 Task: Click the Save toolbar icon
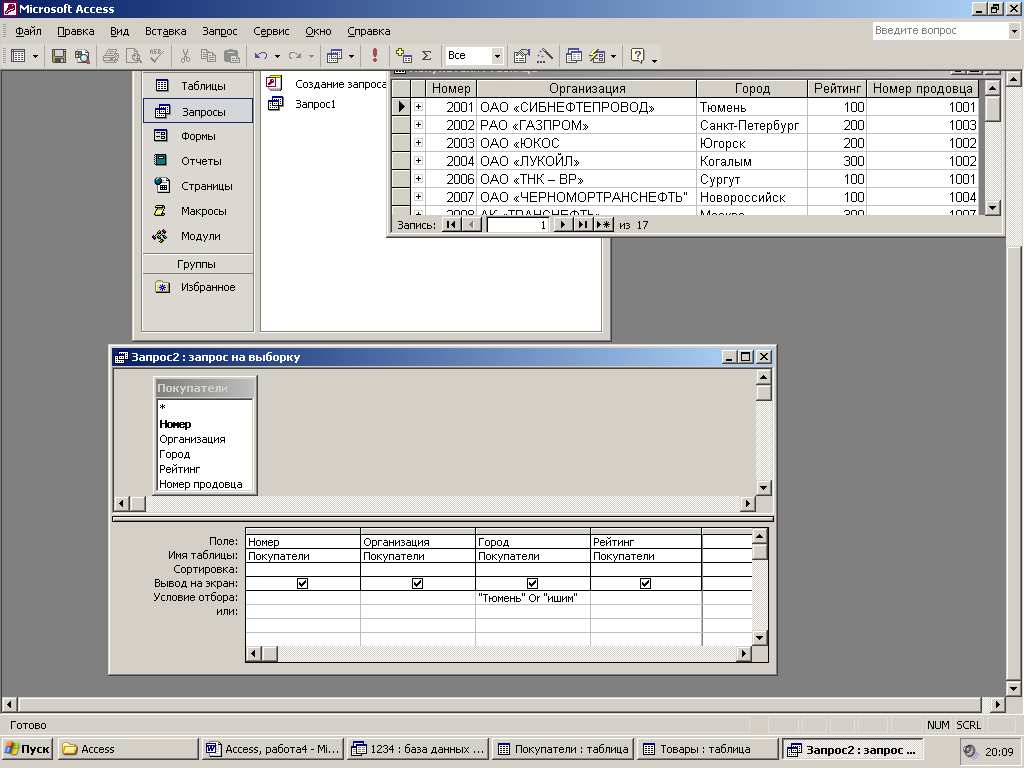pos(59,56)
